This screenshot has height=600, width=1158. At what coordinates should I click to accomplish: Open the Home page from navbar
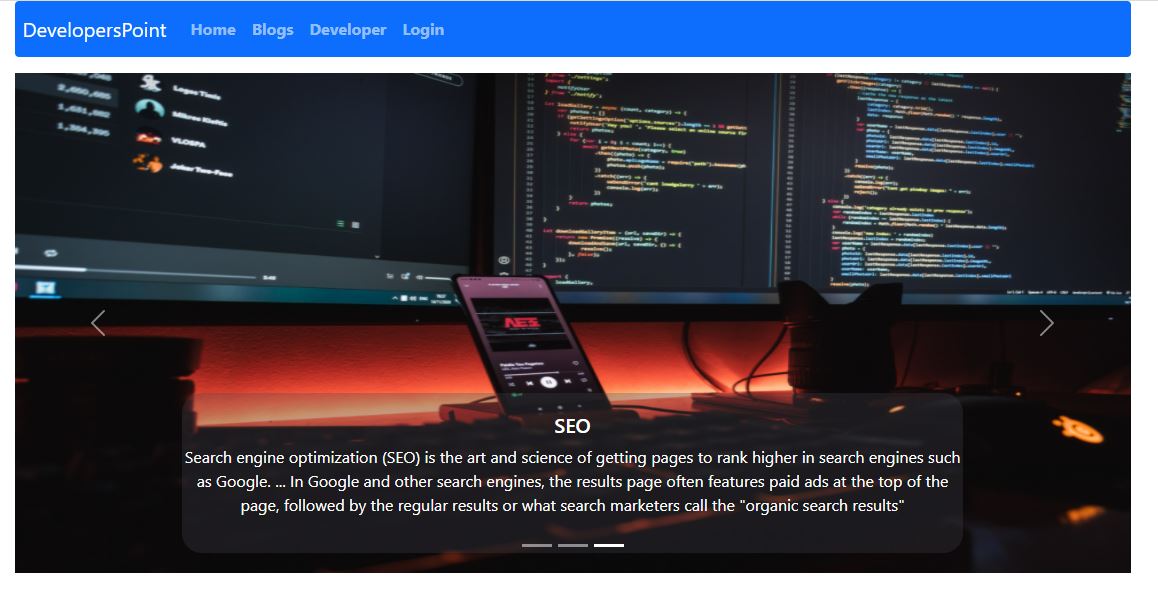point(213,30)
